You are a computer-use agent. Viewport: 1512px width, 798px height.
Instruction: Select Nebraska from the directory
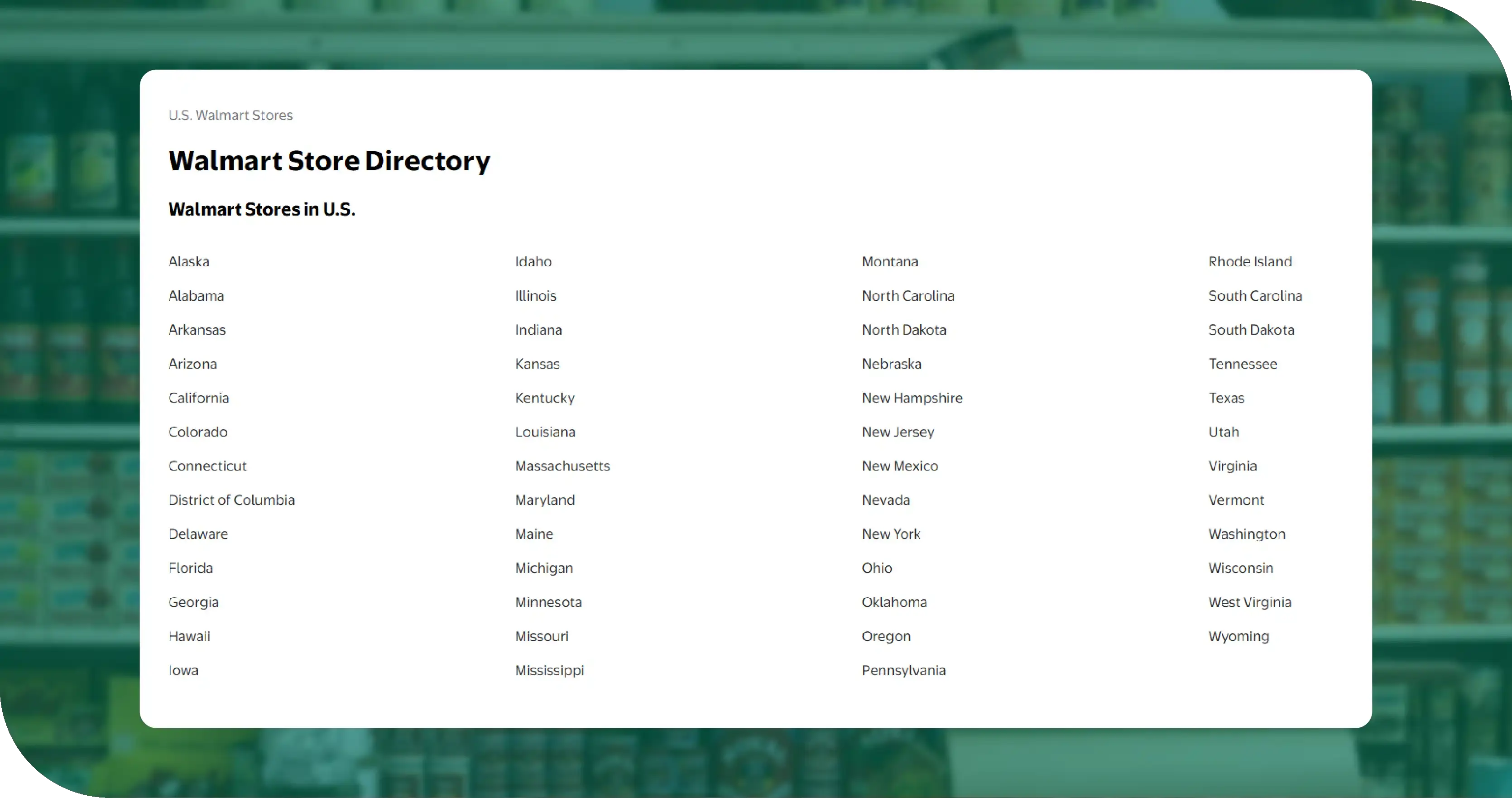tap(892, 364)
